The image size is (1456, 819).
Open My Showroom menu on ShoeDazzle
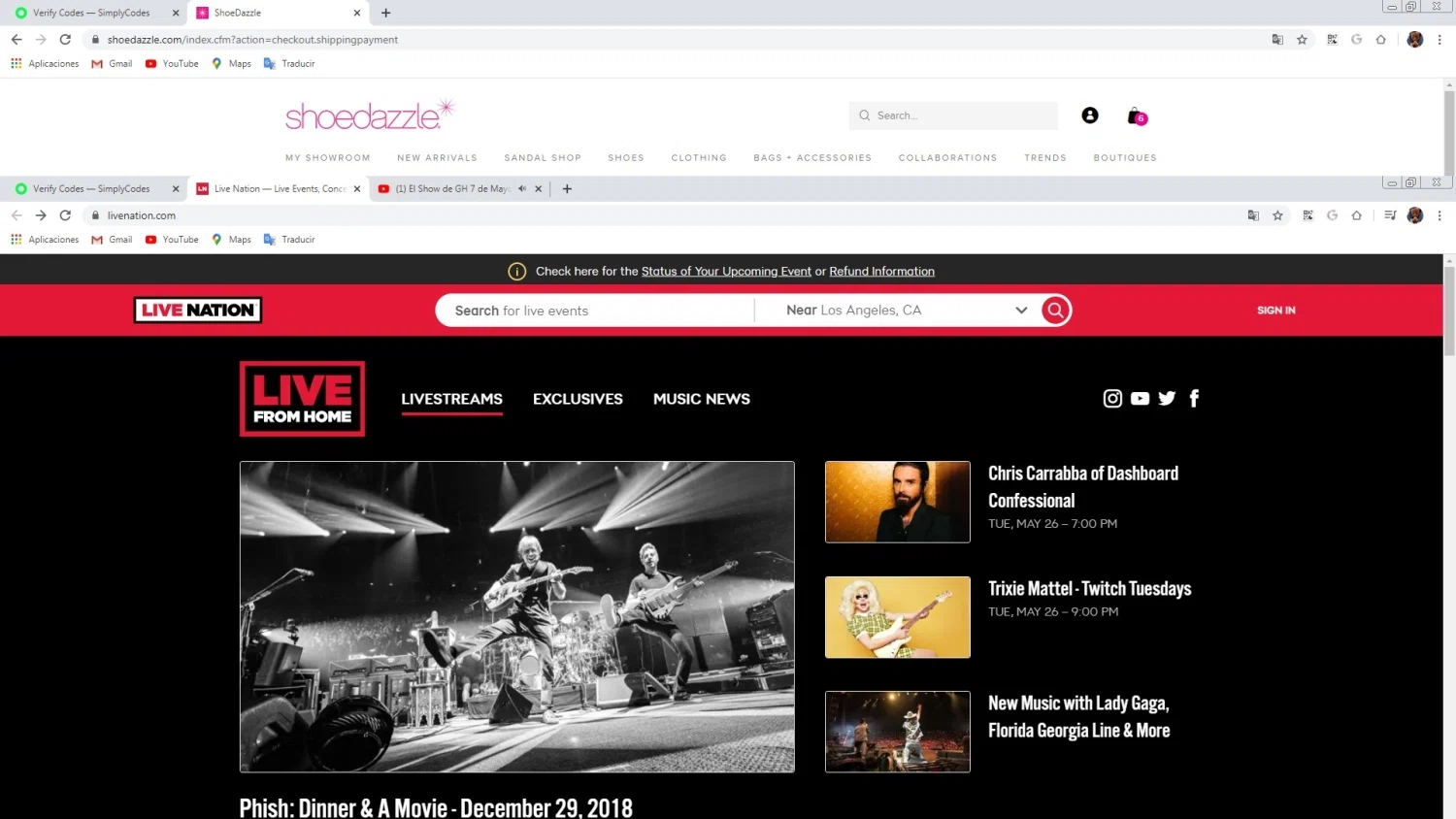click(x=327, y=157)
